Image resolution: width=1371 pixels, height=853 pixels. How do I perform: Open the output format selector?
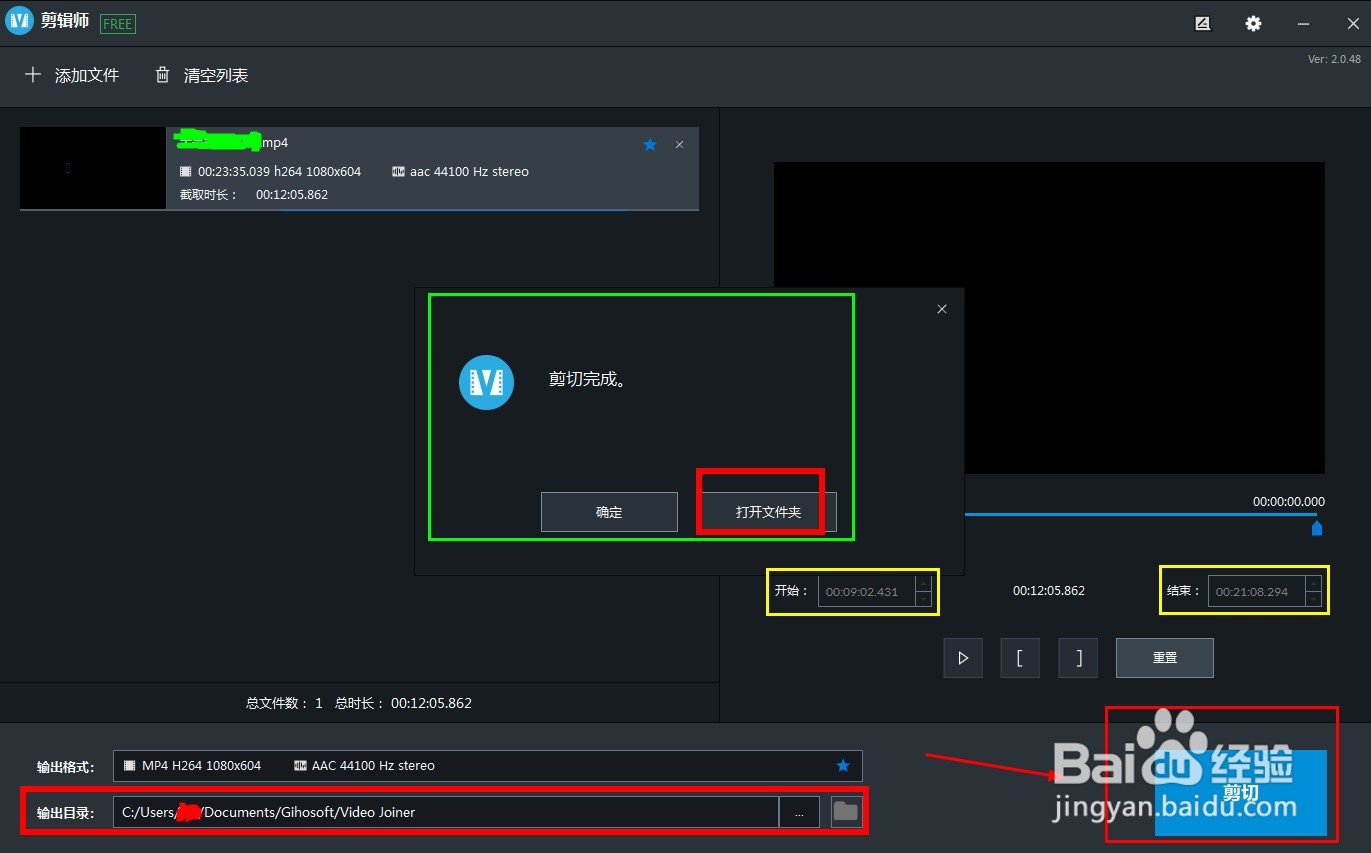[x=487, y=766]
